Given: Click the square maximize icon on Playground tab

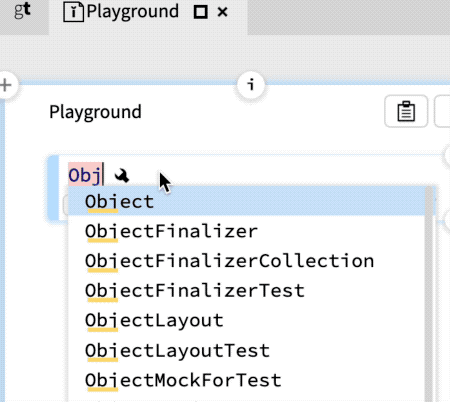Looking at the screenshot, I should tap(201, 12).
